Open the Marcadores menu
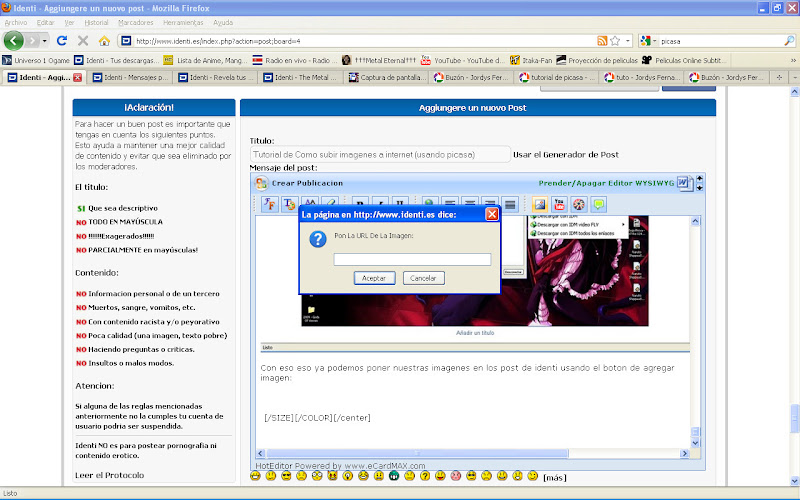The image size is (800, 500). pos(136,22)
